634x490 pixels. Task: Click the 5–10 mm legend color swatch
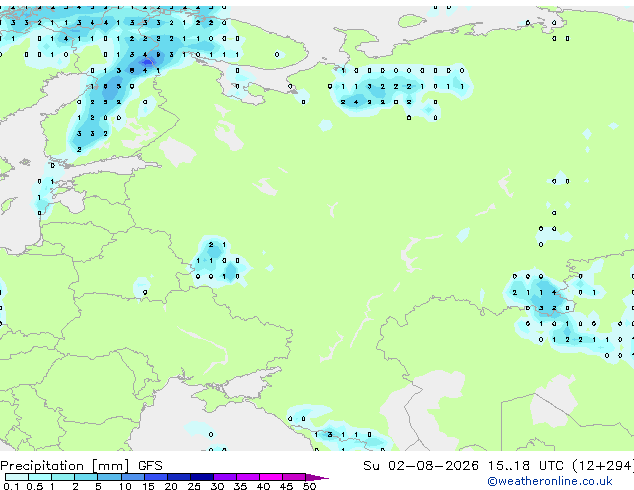pyautogui.click(x=109, y=477)
